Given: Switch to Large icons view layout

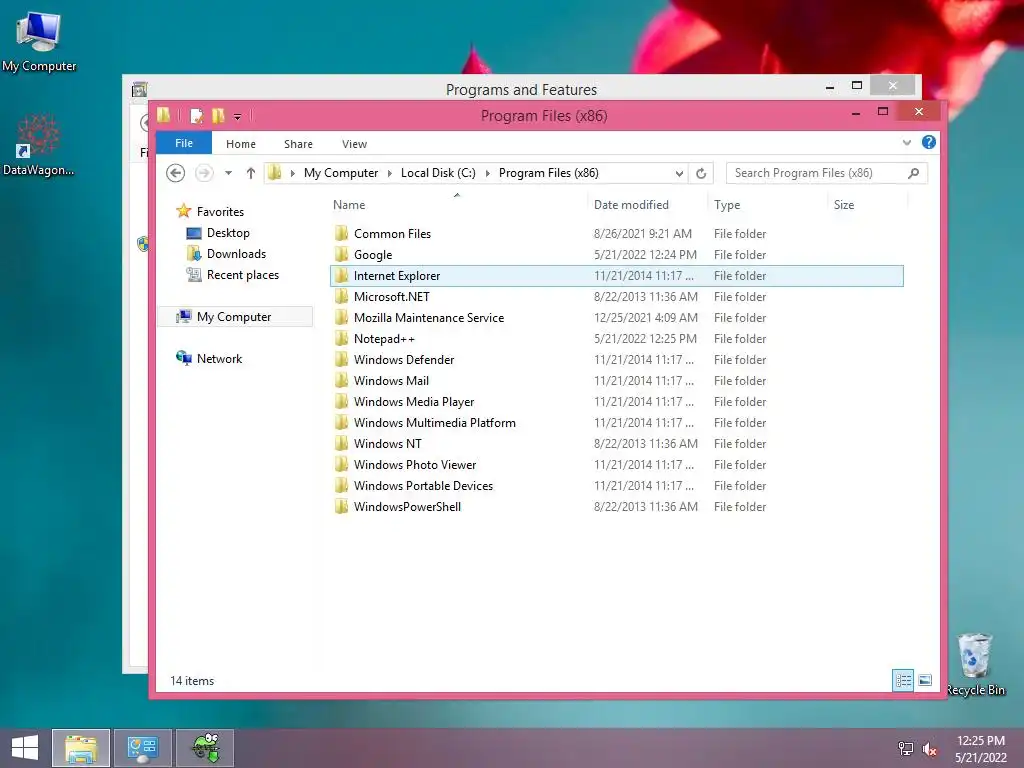Looking at the screenshot, I should point(925,680).
